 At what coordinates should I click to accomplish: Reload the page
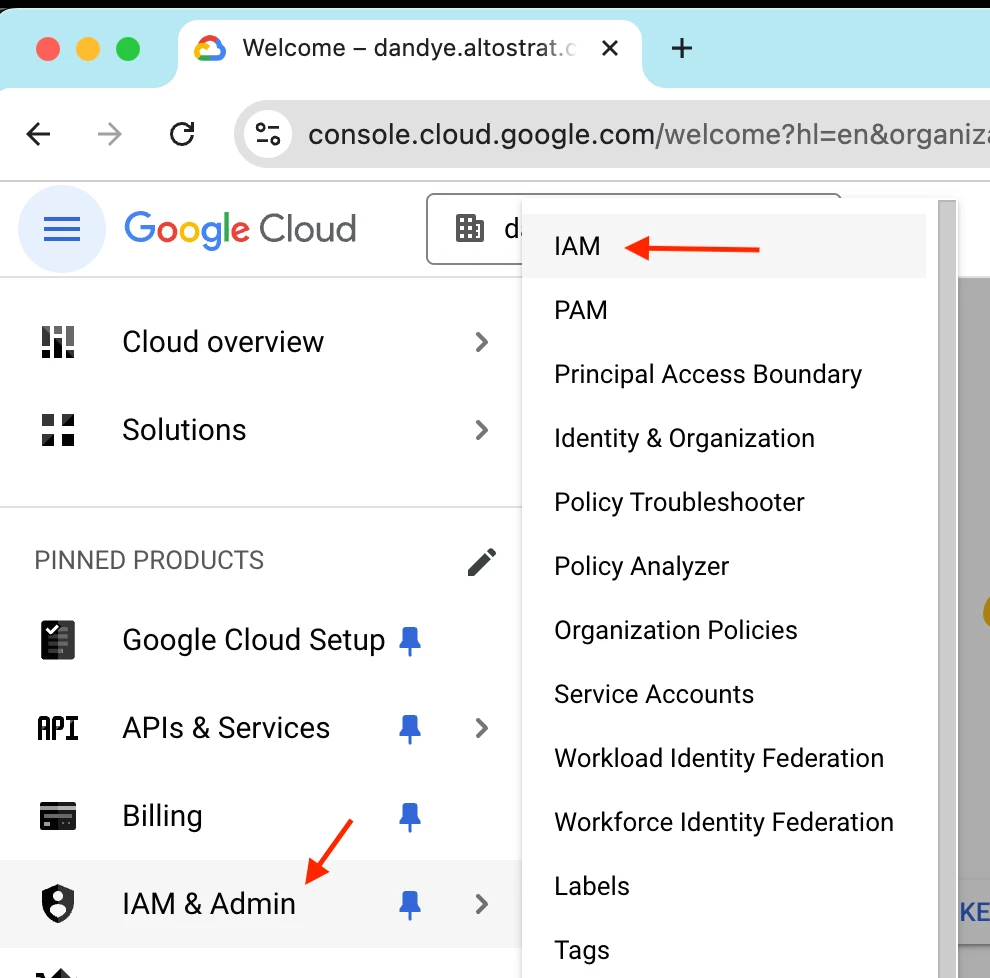coord(182,134)
